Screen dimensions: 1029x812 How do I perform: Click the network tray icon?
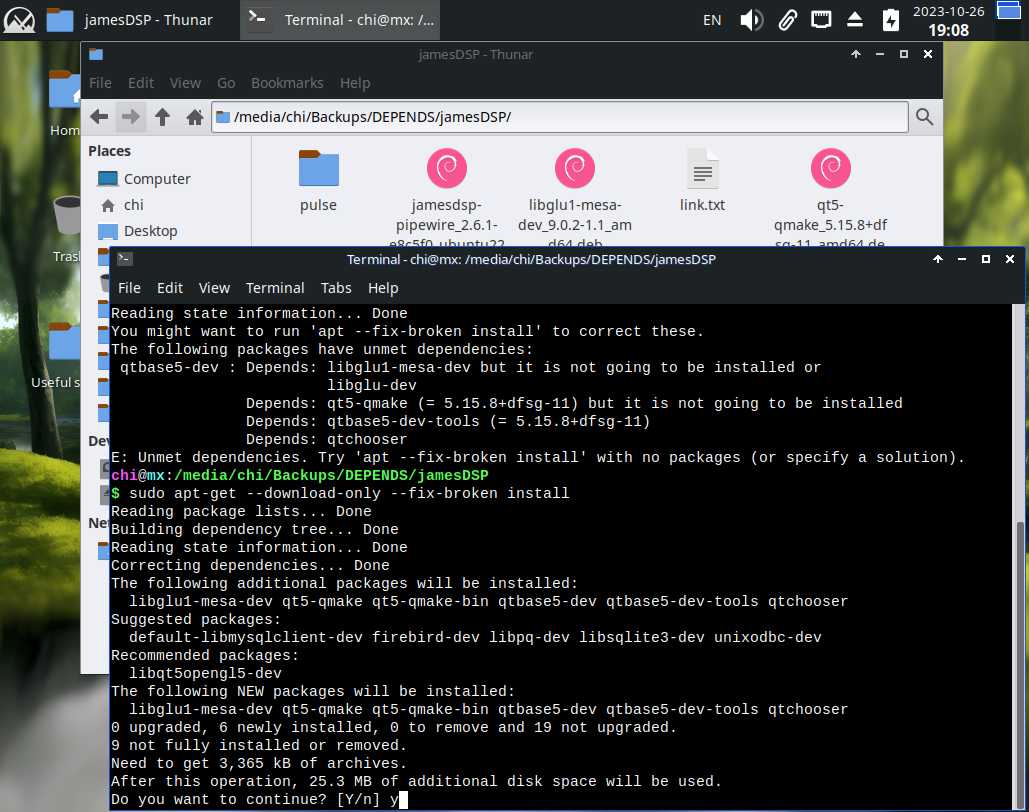[x=821, y=20]
